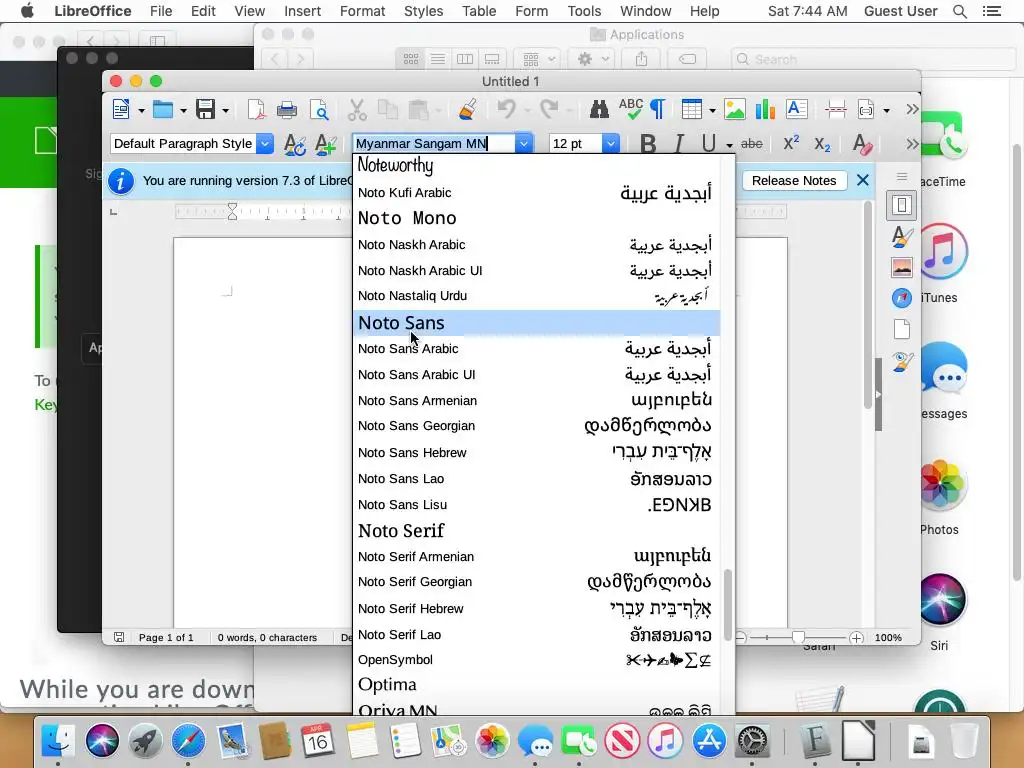Viewport: 1024px width, 768px height.
Task: Click the Save floppy disk icon
Action: [206, 110]
